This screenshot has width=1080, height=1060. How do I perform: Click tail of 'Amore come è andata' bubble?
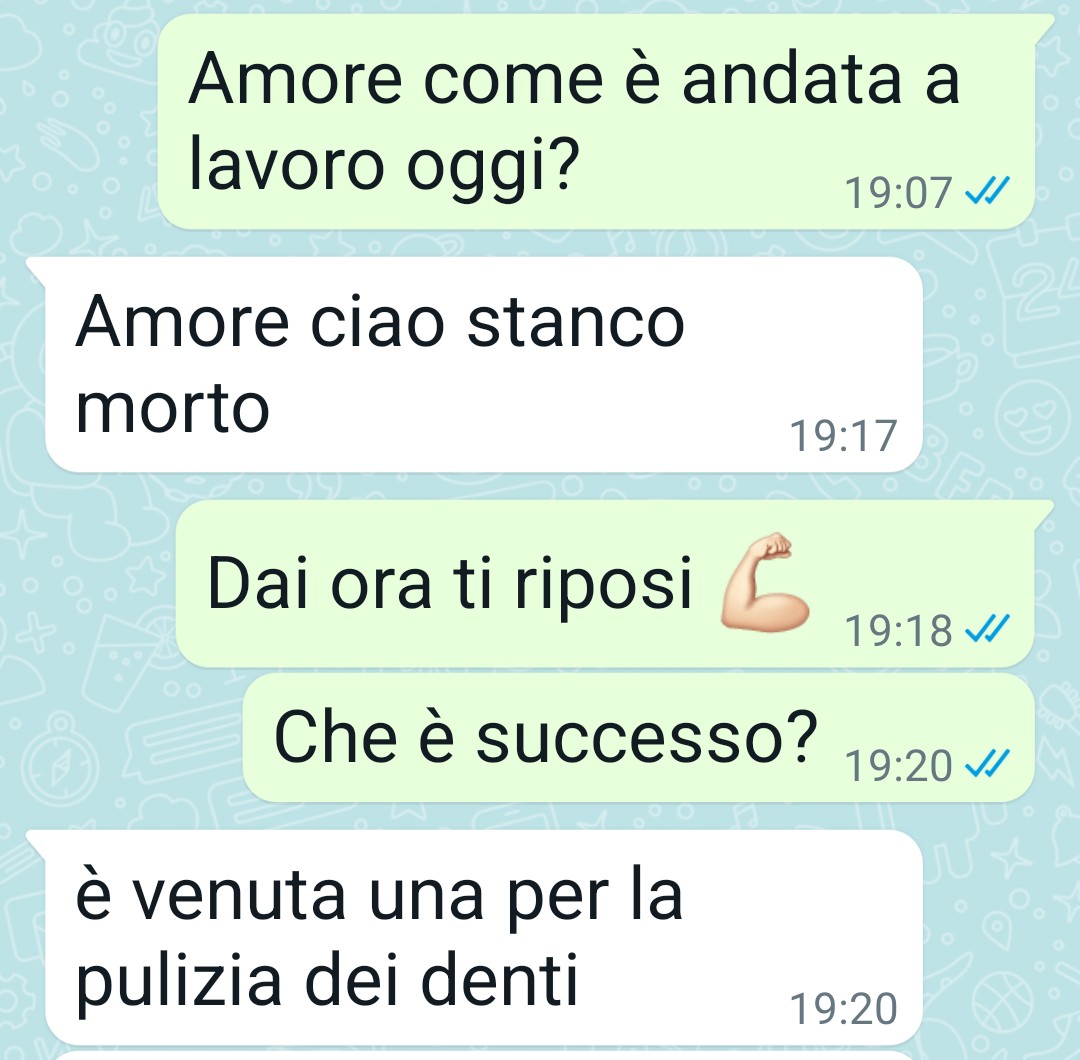click(1044, 26)
